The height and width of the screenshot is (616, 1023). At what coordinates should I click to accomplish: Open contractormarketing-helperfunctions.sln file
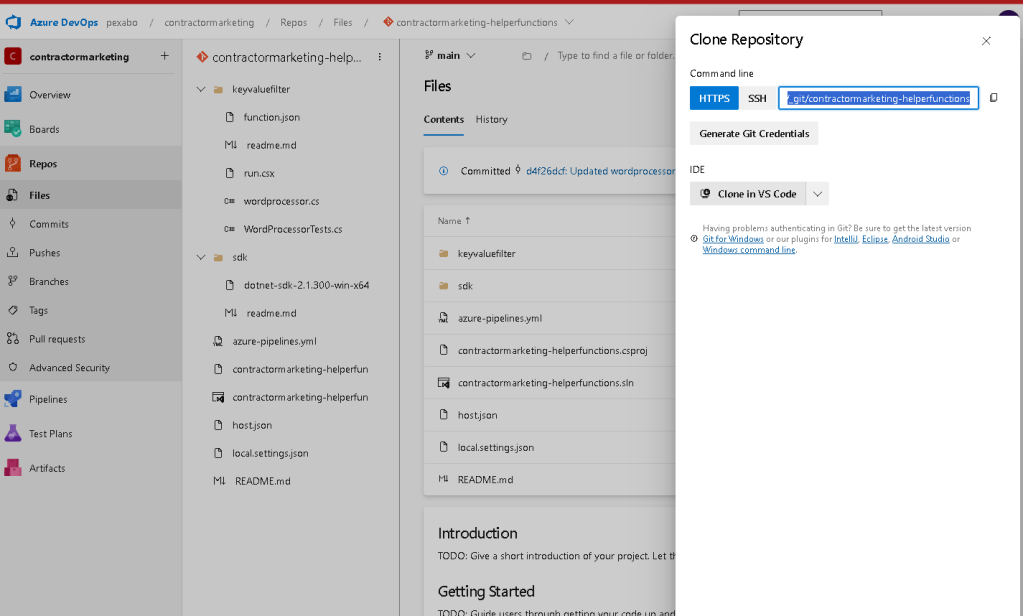point(545,383)
